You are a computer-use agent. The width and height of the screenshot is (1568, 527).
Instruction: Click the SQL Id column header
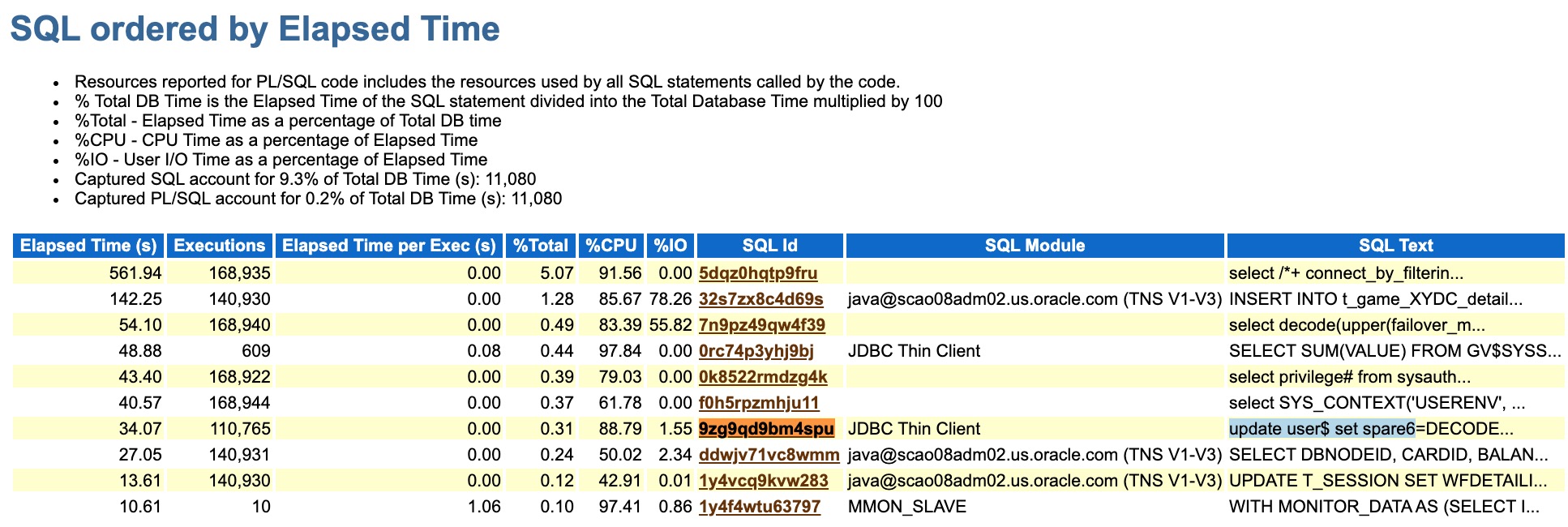click(x=770, y=246)
